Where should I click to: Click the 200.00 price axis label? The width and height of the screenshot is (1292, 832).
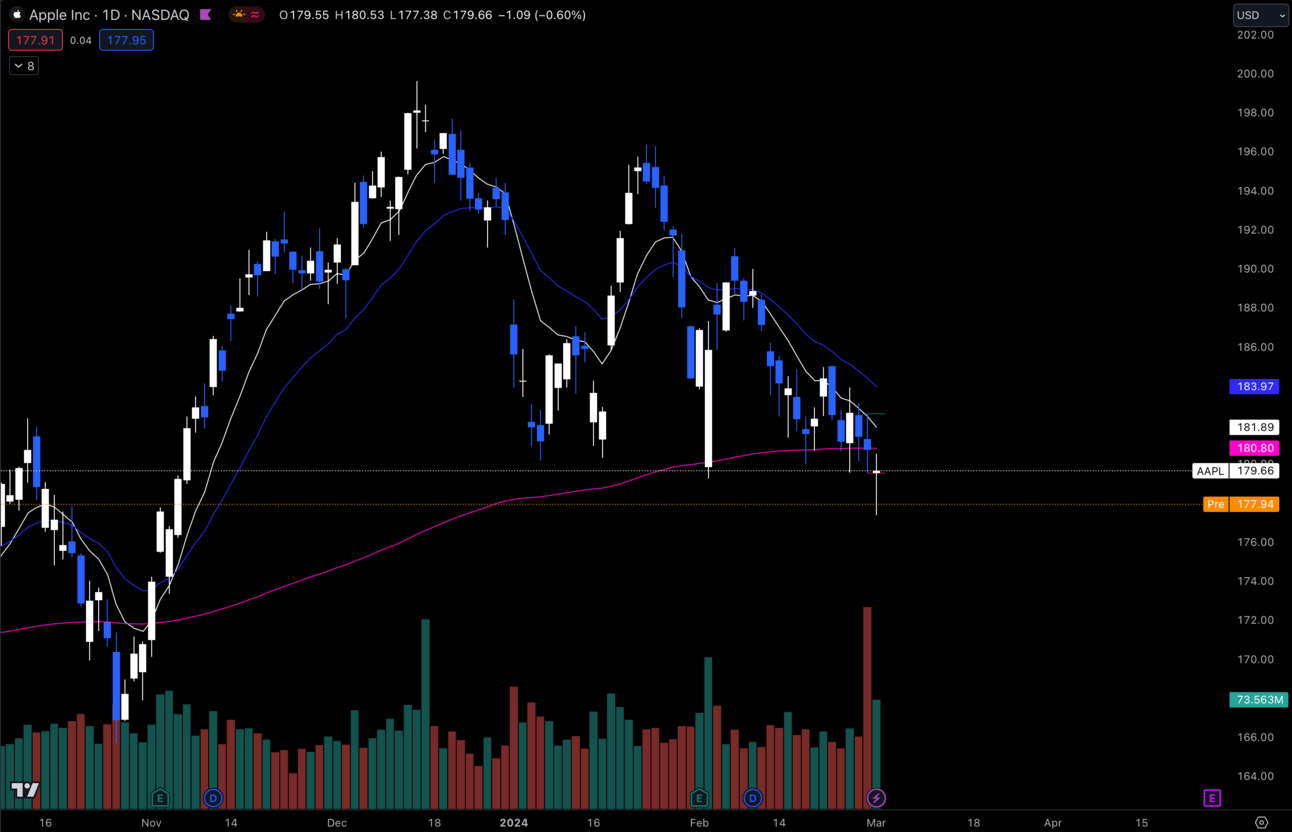click(x=1255, y=74)
